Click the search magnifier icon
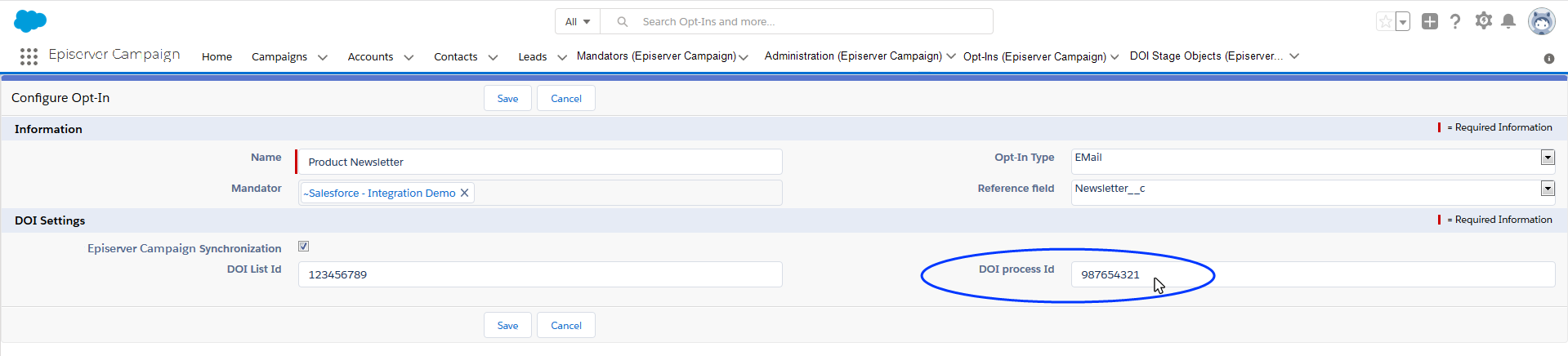 (623, 22)
